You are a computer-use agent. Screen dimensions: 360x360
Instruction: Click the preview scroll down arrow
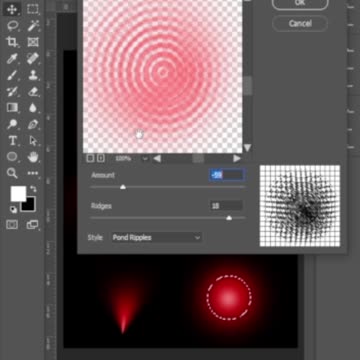coord(247,148)
